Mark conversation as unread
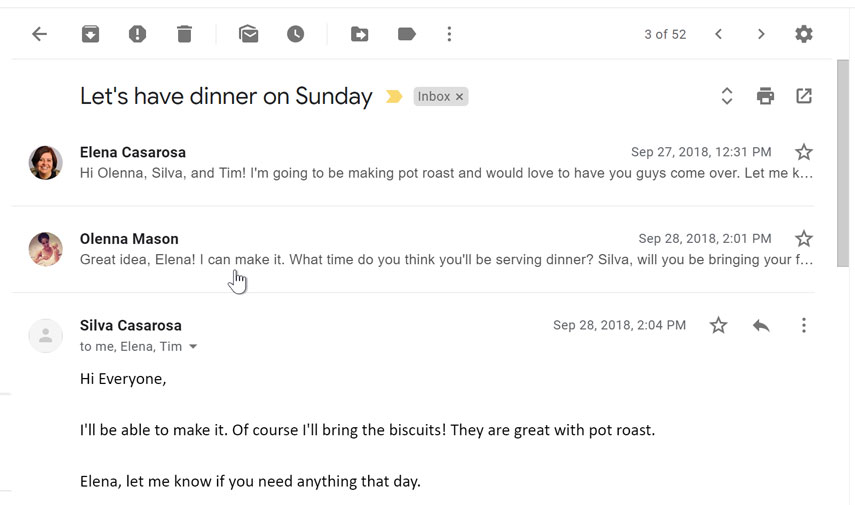Viewport: 855px width, 505px height. pos(248,34)
